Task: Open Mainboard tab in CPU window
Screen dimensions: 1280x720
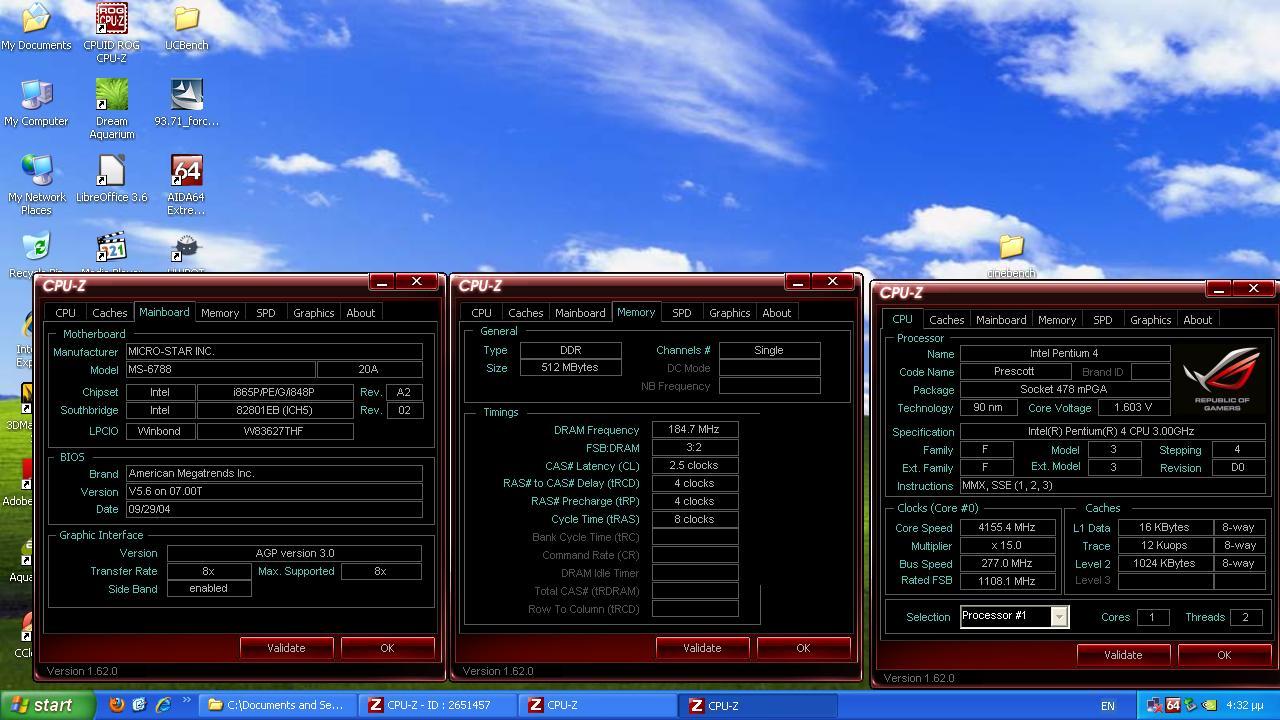Action: [1001, 320]
